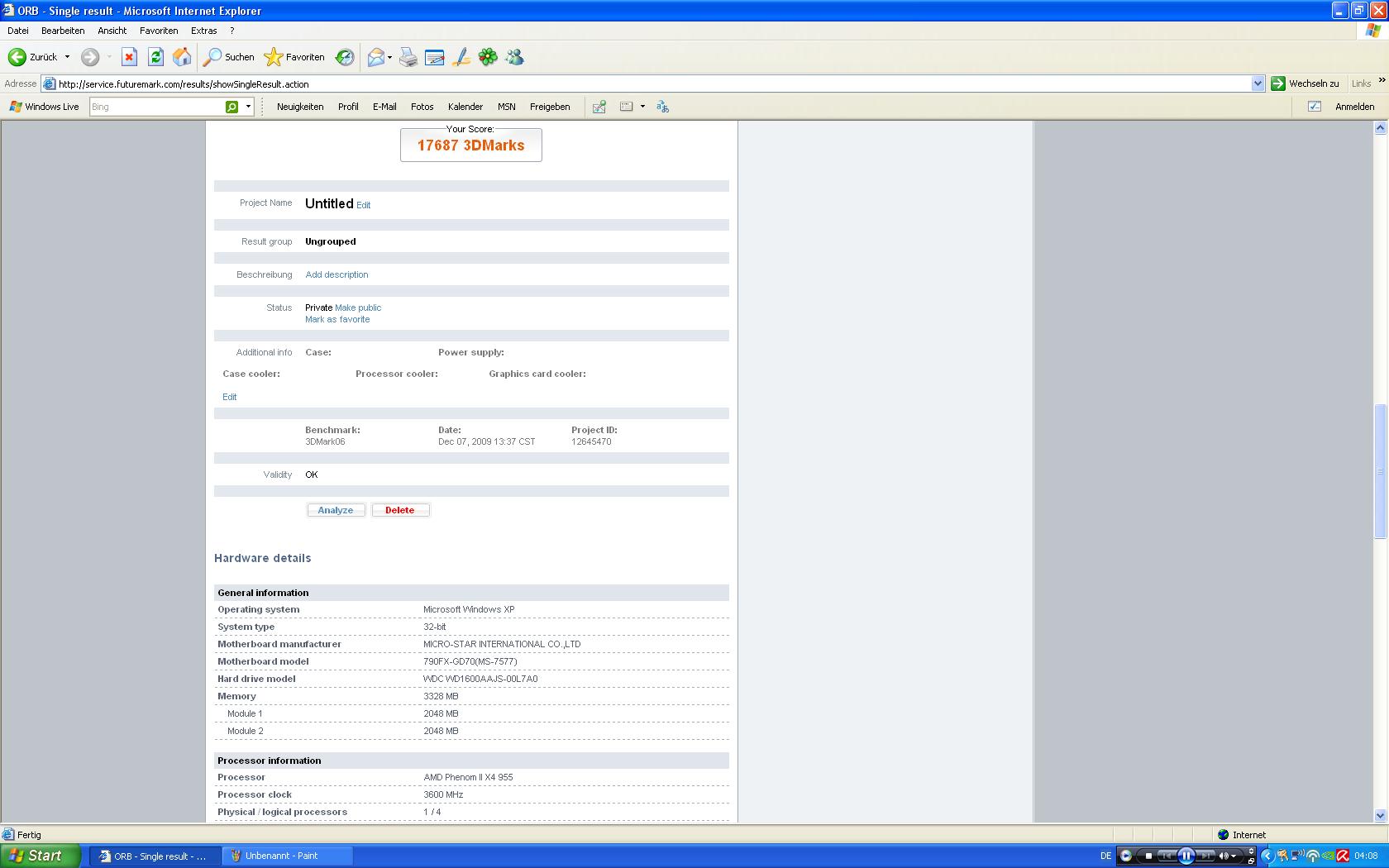Refresh the page with green arrows icon

155,57
